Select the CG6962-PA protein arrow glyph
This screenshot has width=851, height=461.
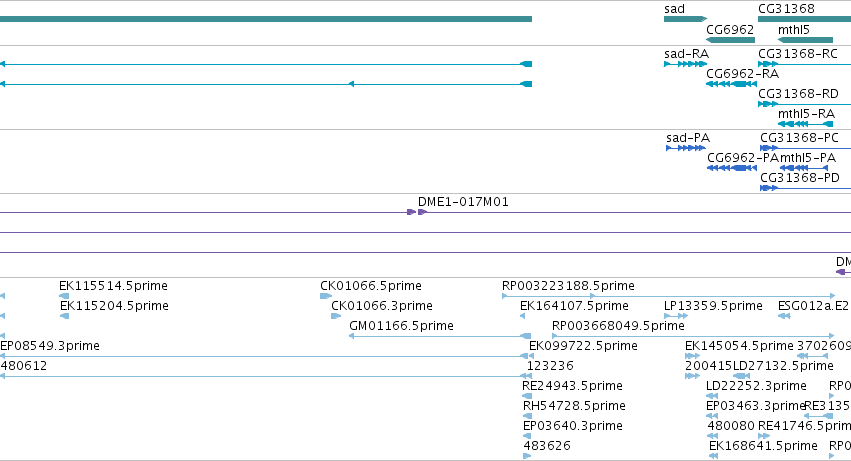[x=732, y=168]
